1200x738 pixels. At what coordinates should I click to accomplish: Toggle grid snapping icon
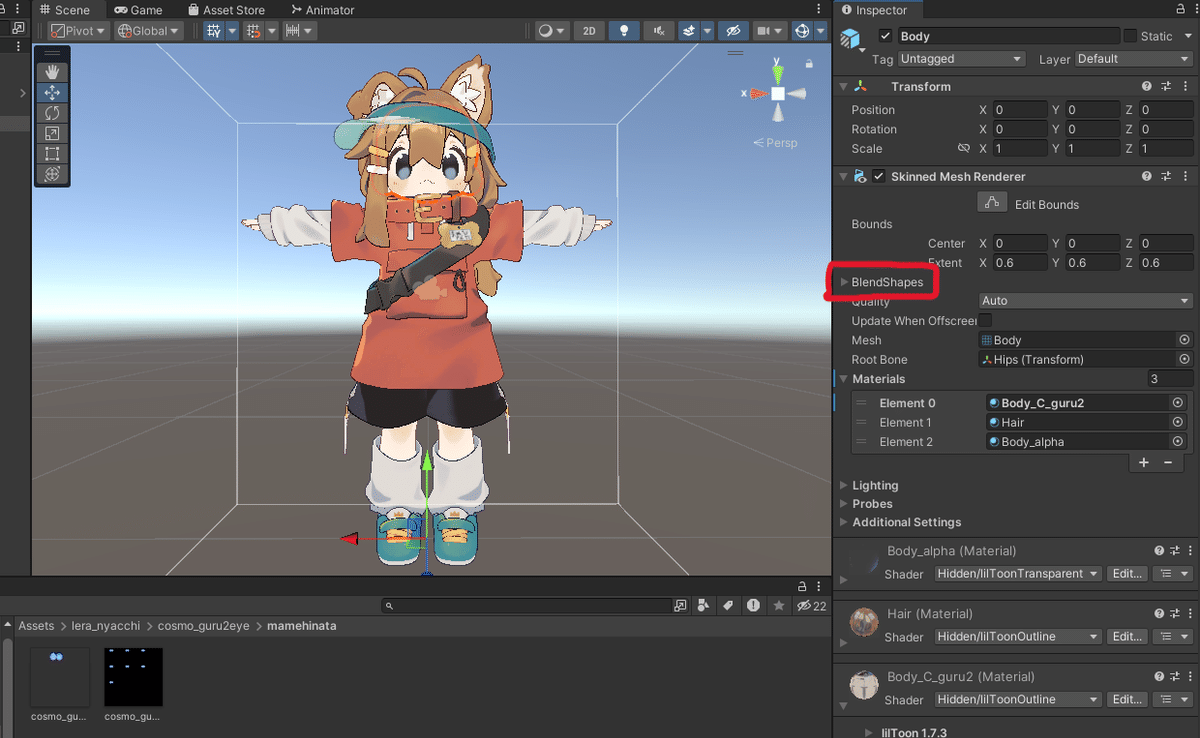[x=253, y=31]
